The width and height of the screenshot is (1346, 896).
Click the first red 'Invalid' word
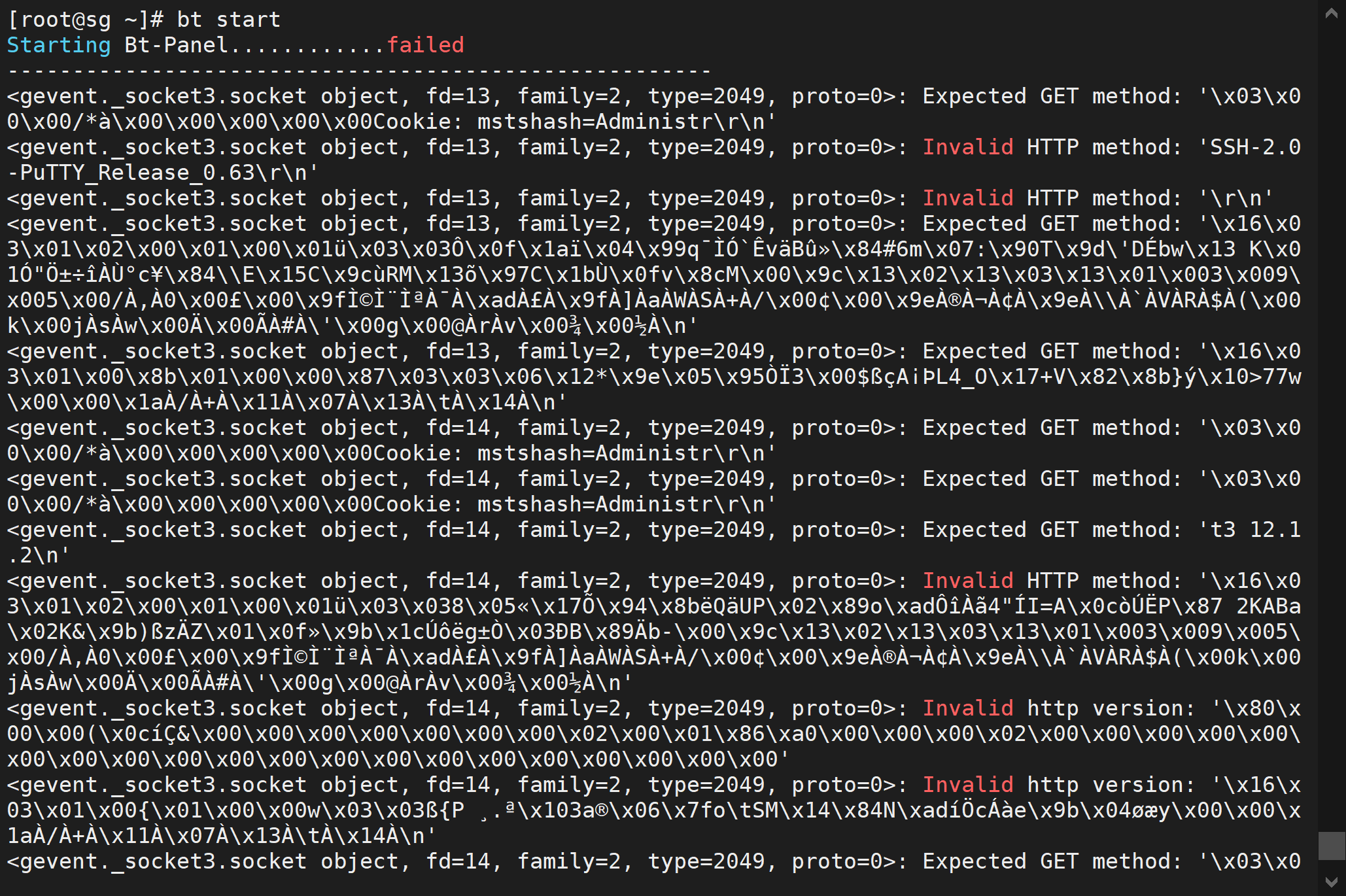pos(968,147)
